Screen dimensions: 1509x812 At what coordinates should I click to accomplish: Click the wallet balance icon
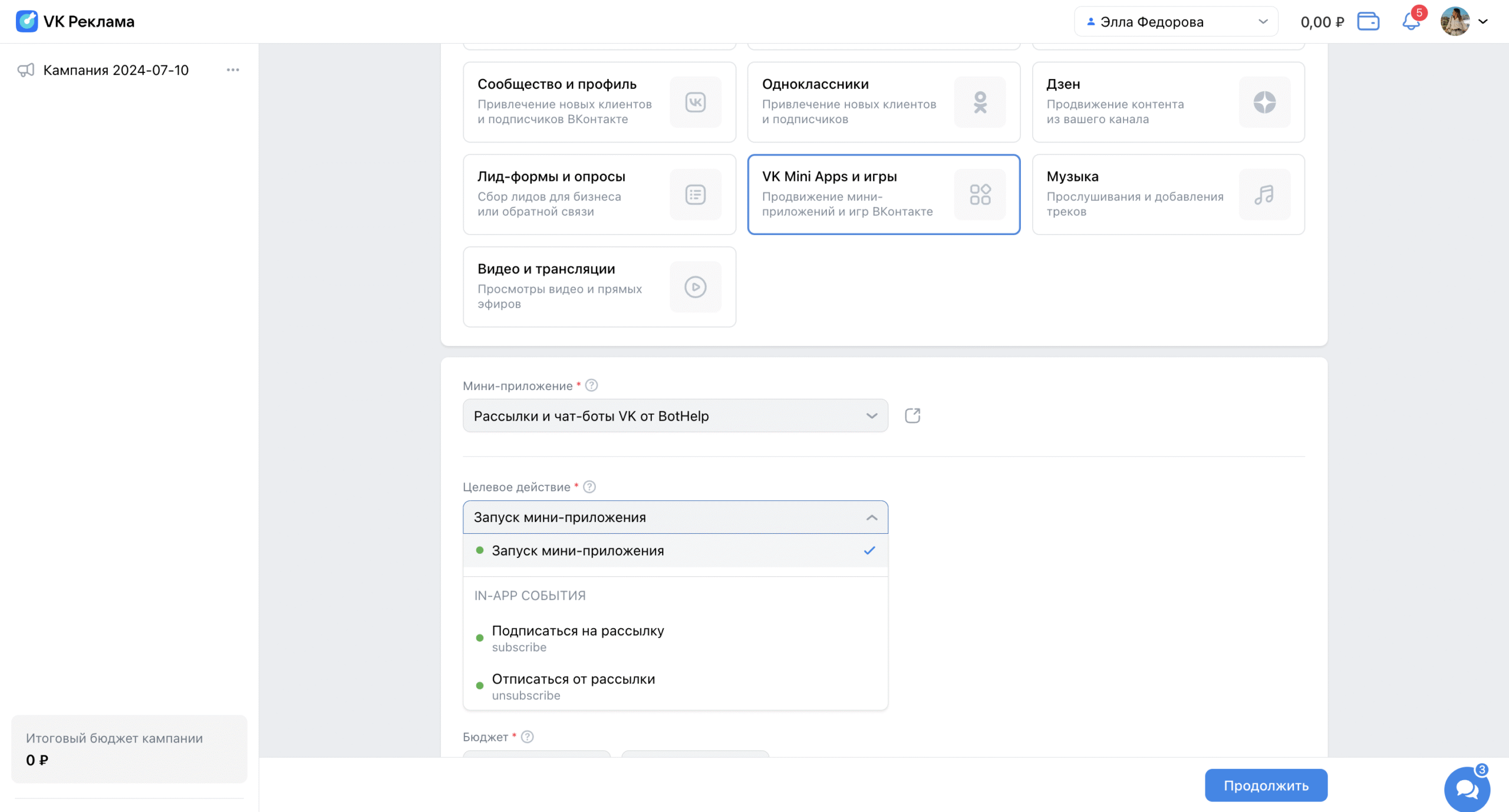1368,22
